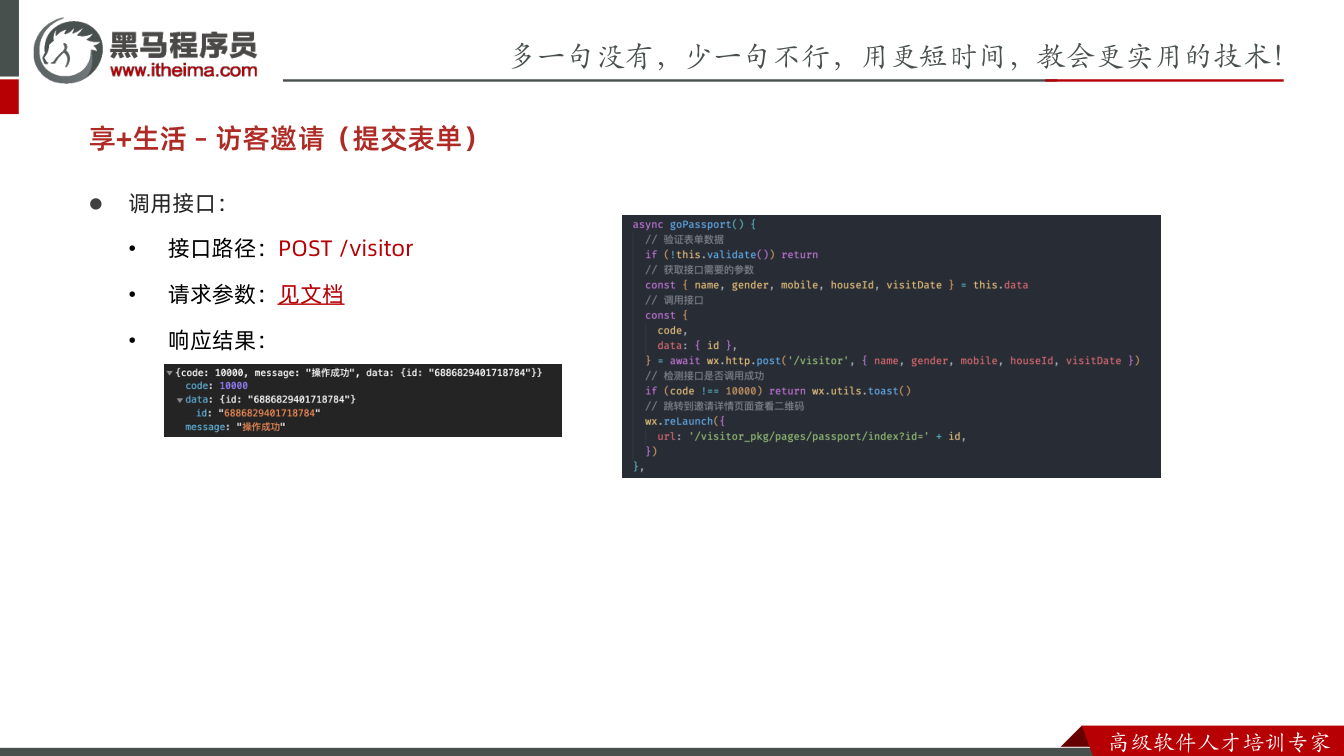Select the goPassport code screenshot

[891, 346]
